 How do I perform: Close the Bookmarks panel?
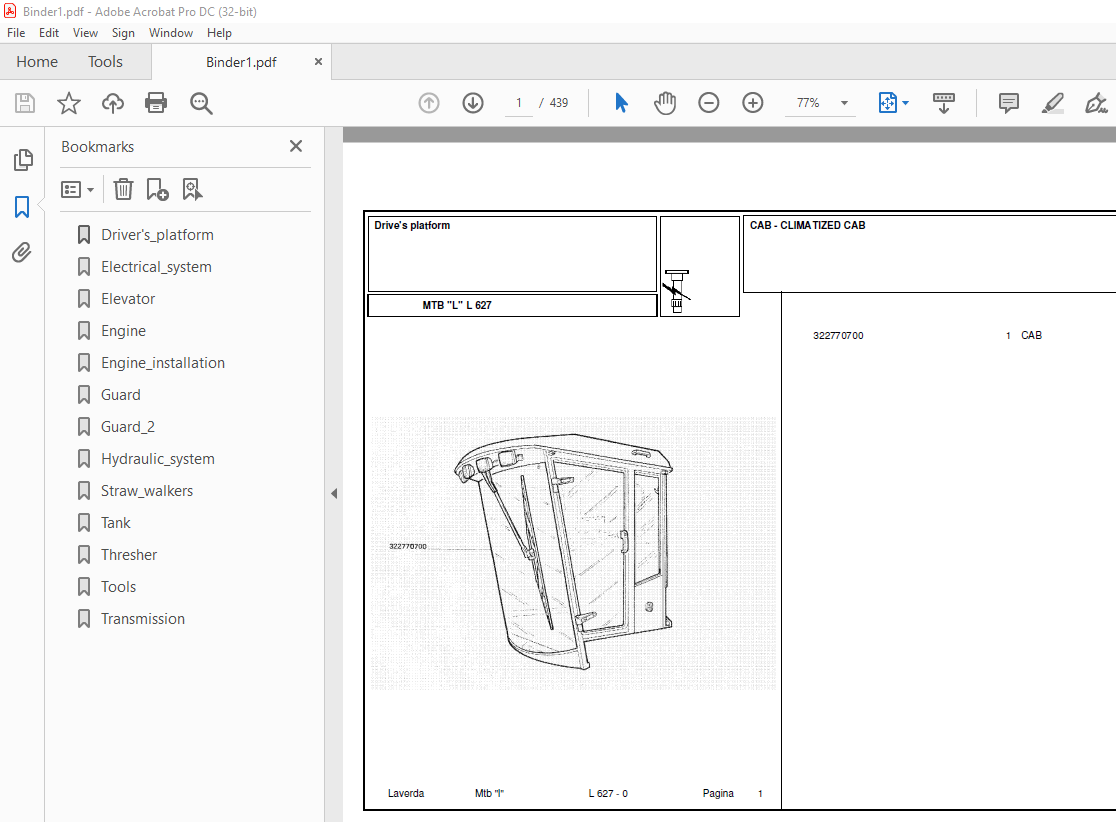tap(296, 146)
